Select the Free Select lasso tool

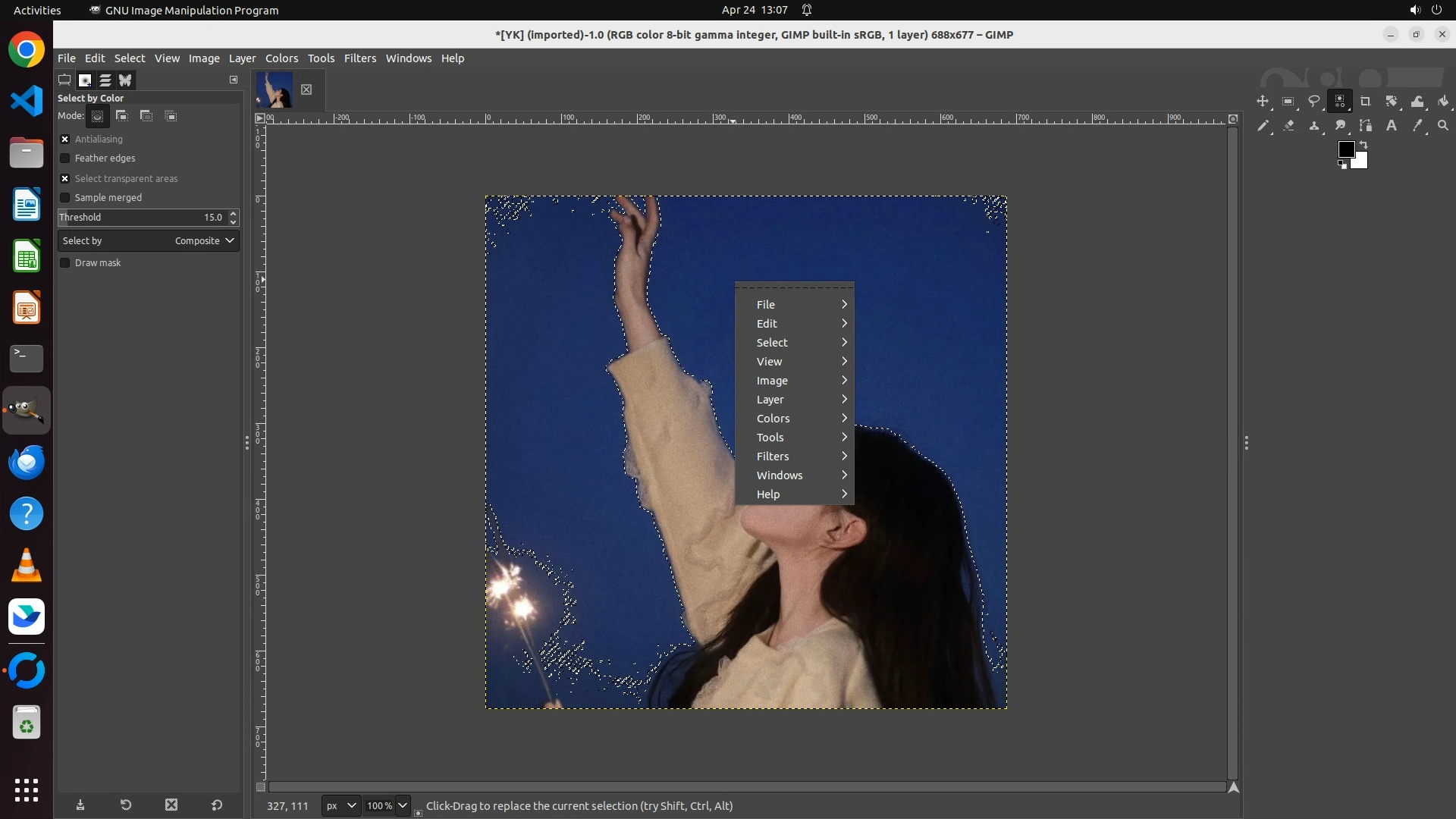1314,101
